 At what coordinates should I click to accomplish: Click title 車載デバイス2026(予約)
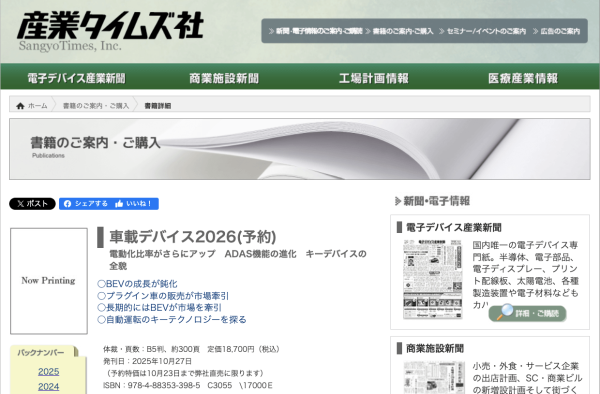[192, 236]
